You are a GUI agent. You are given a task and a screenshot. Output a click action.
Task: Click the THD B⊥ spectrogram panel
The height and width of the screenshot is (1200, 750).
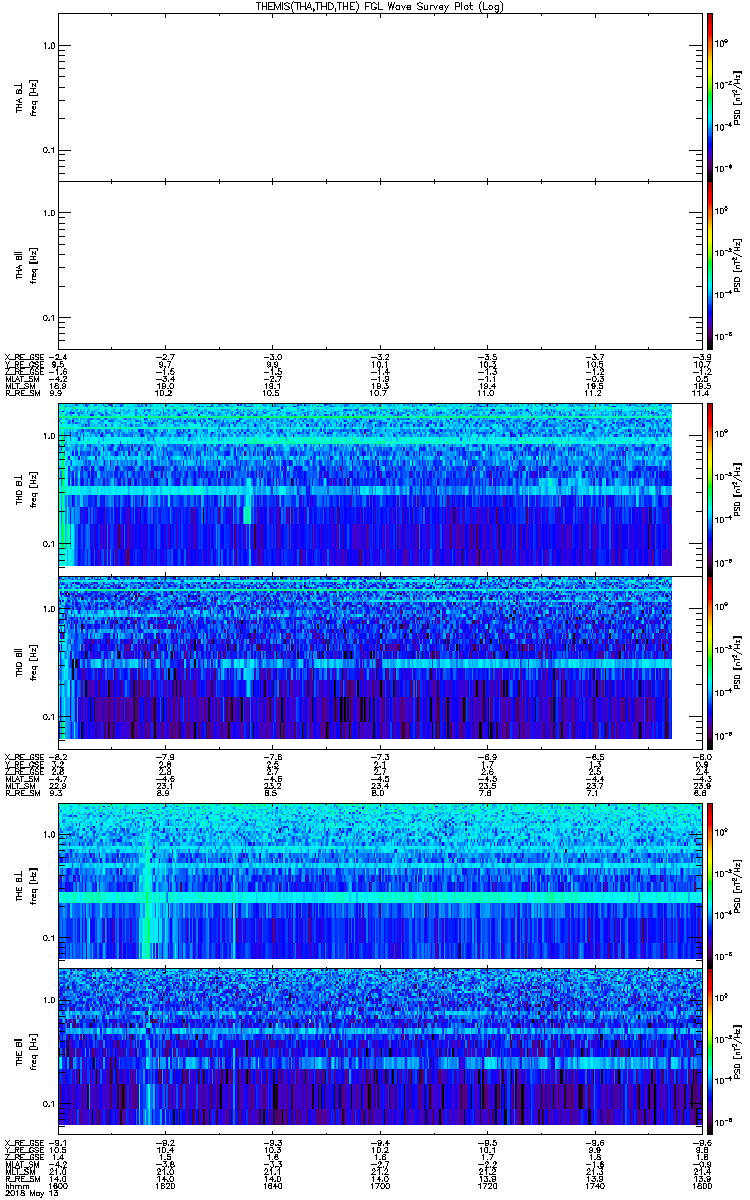coord(365,486)
